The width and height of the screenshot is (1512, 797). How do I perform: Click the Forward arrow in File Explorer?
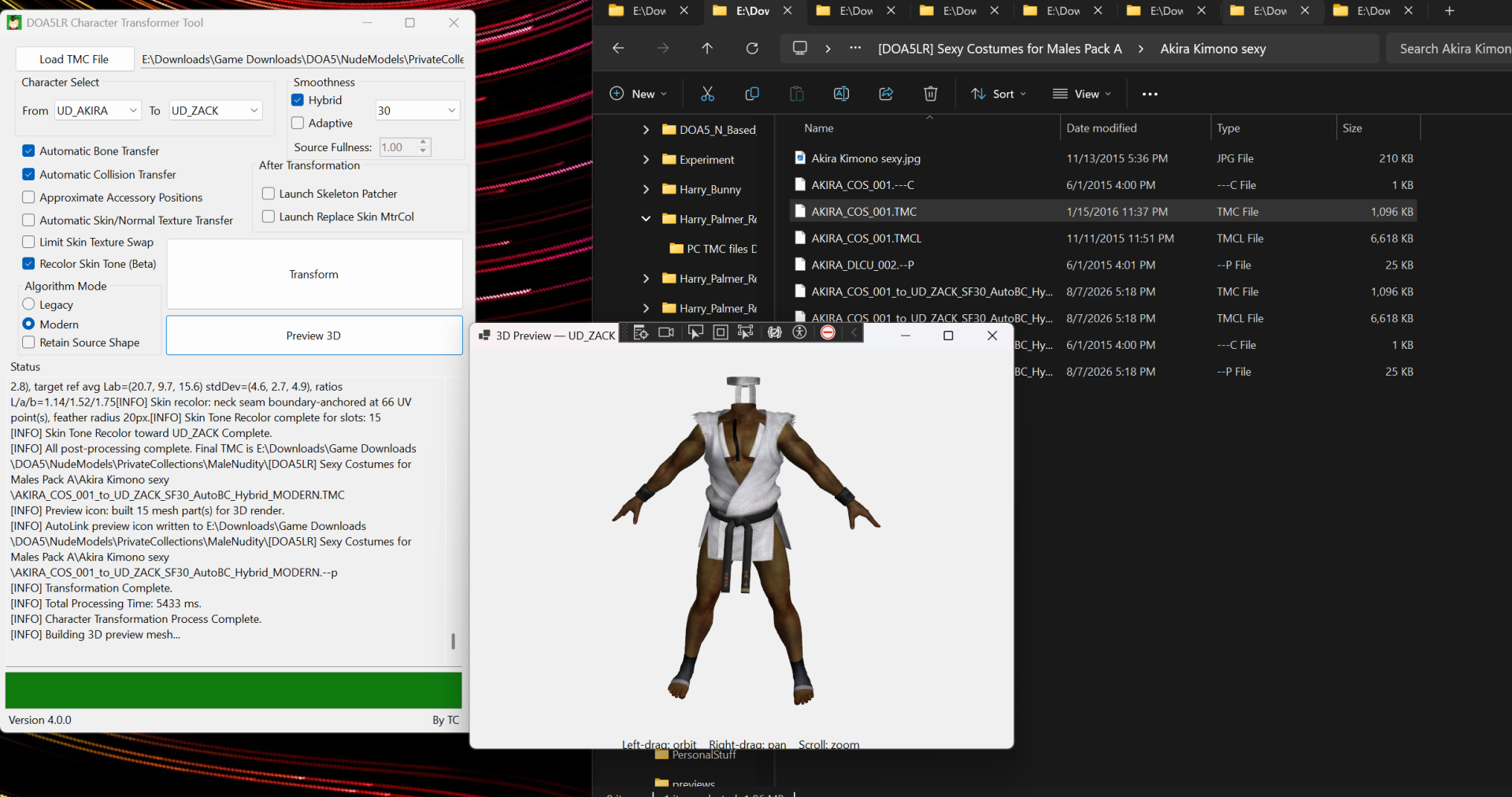coord(663,48)
